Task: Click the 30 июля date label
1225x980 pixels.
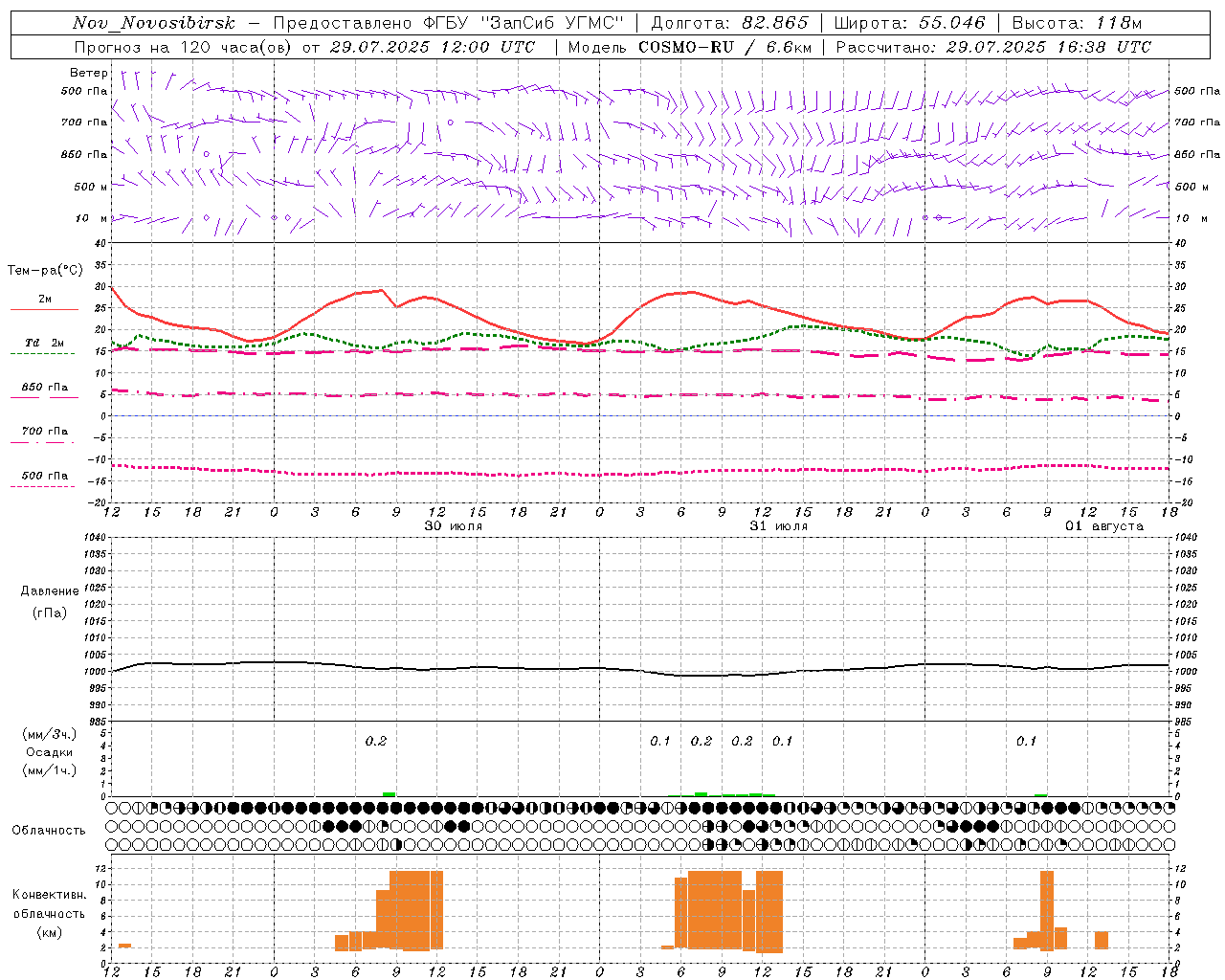Action: tap(454, 526)
